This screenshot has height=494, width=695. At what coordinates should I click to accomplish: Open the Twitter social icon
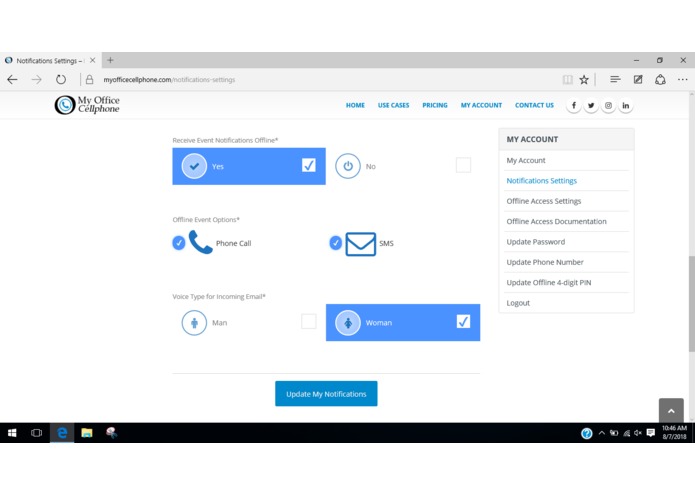[x=591, y=105]
